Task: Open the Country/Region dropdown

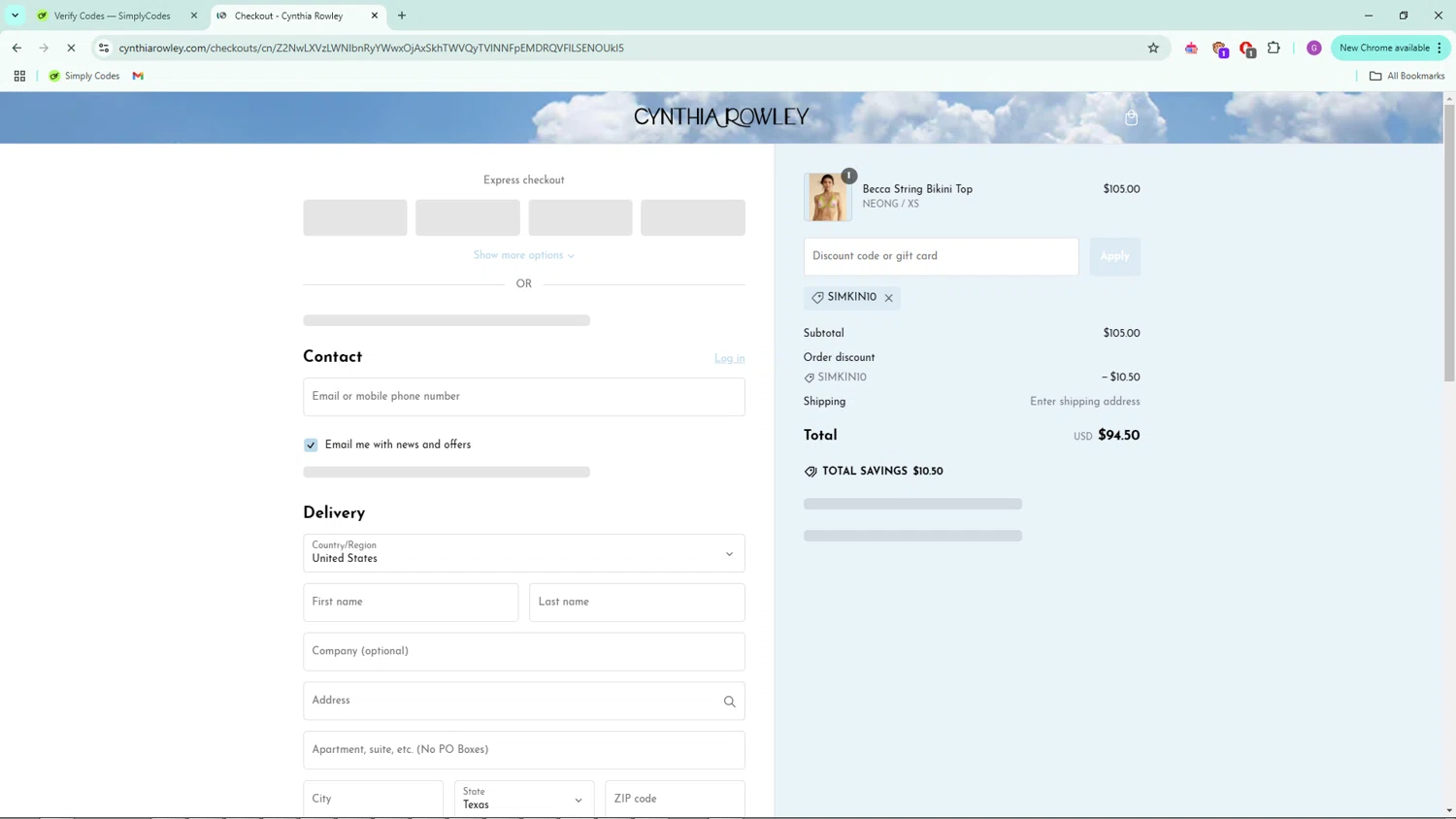Action: point(524,553)
